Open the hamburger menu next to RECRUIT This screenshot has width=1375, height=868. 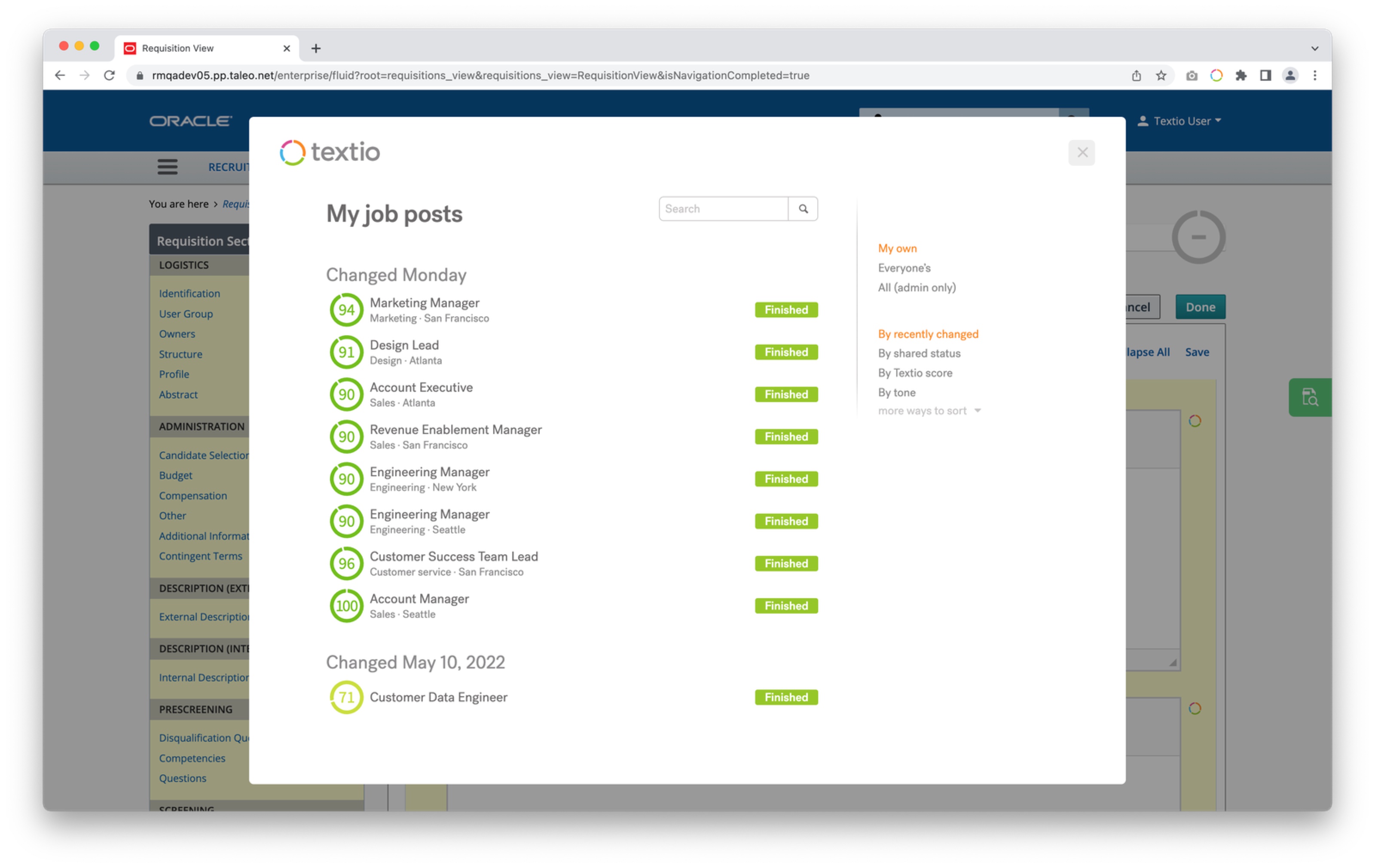coord(167,167)
